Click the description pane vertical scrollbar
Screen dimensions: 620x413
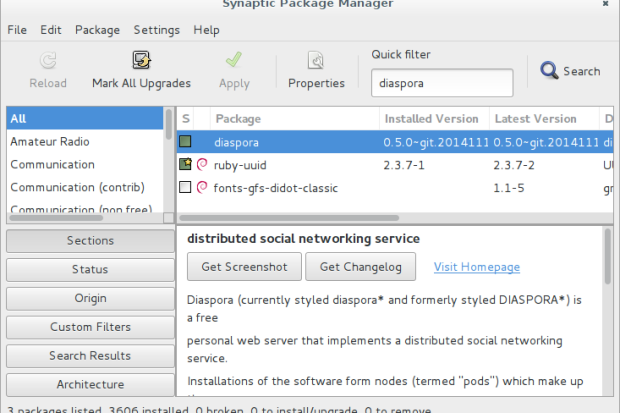point(608,256)
